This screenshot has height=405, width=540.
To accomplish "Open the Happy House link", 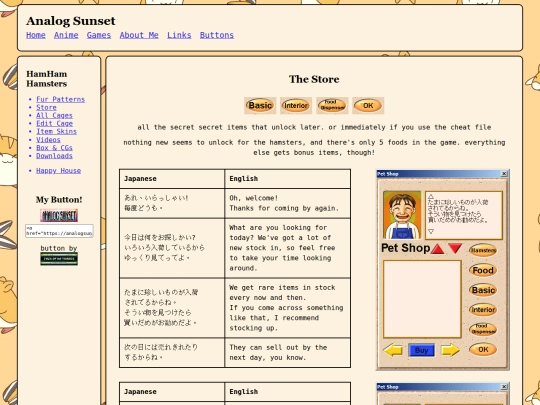I will [59, 171].
